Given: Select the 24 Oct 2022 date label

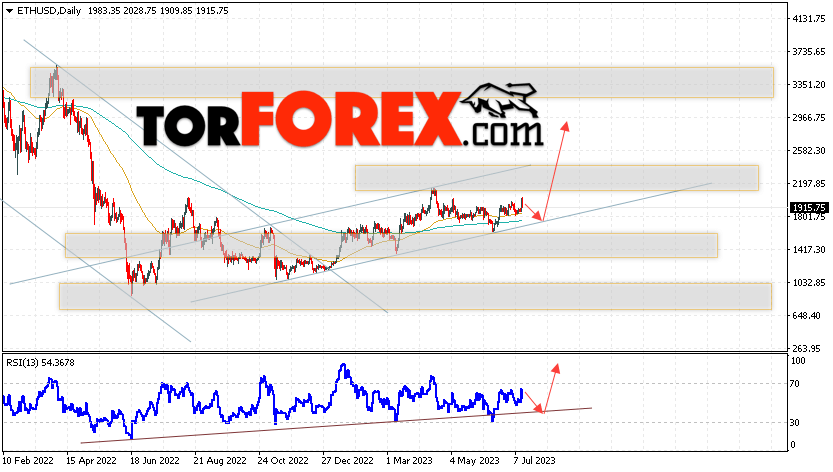Looking at the screenshot, I should tap(283, 460).
